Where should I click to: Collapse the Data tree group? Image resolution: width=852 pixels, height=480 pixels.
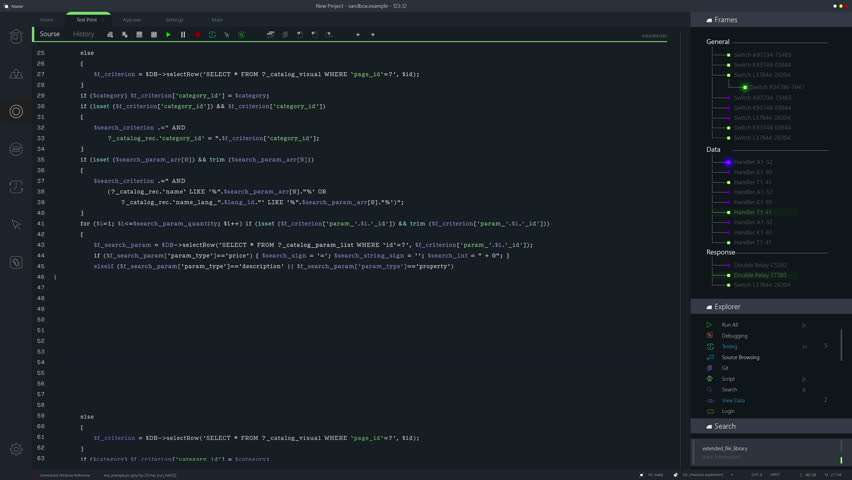click(x=713, y=149)
